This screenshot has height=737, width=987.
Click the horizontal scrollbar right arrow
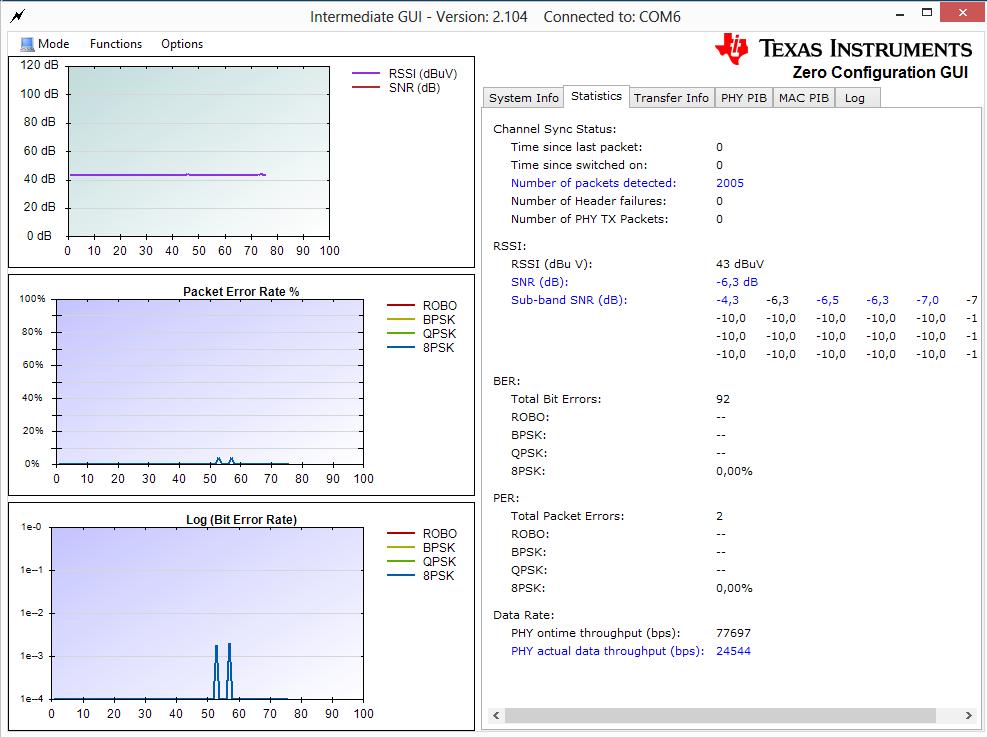968,716
